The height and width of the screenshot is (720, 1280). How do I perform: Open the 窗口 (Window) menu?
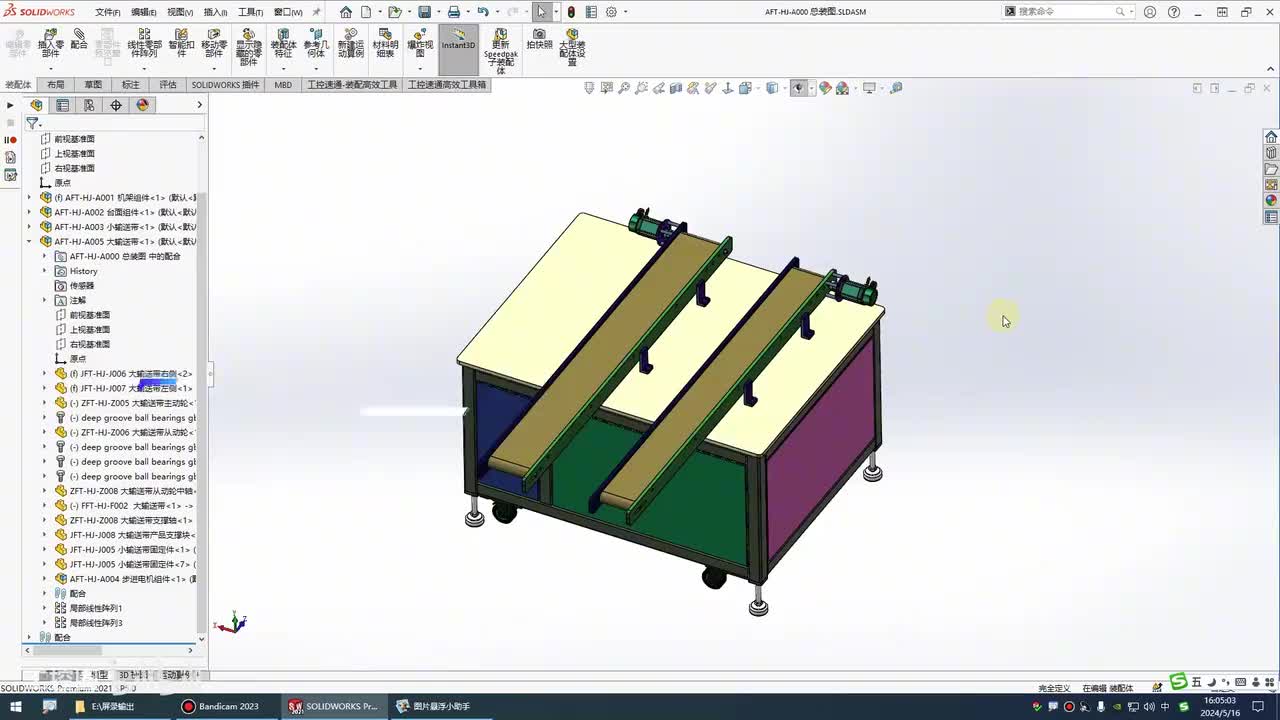pos(288,12)
